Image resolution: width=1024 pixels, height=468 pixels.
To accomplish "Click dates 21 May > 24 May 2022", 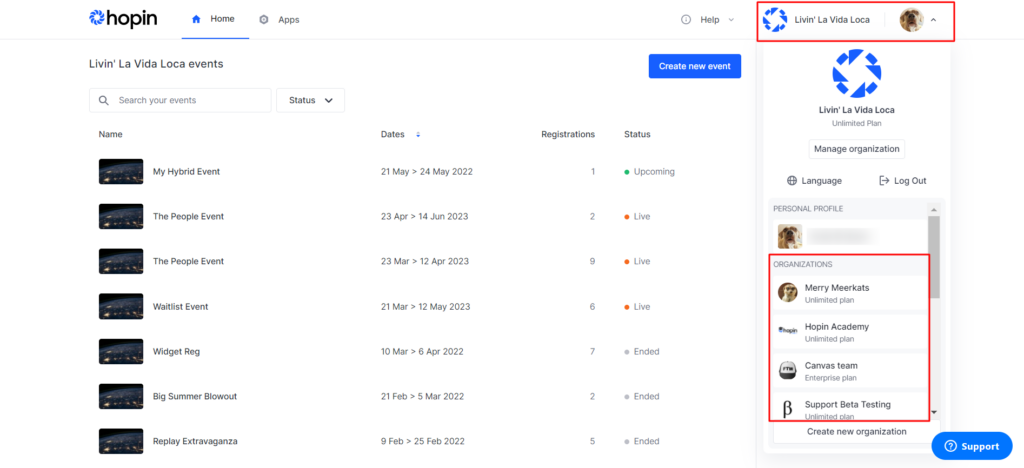I will pyautogui.click(x=426, y=172).
